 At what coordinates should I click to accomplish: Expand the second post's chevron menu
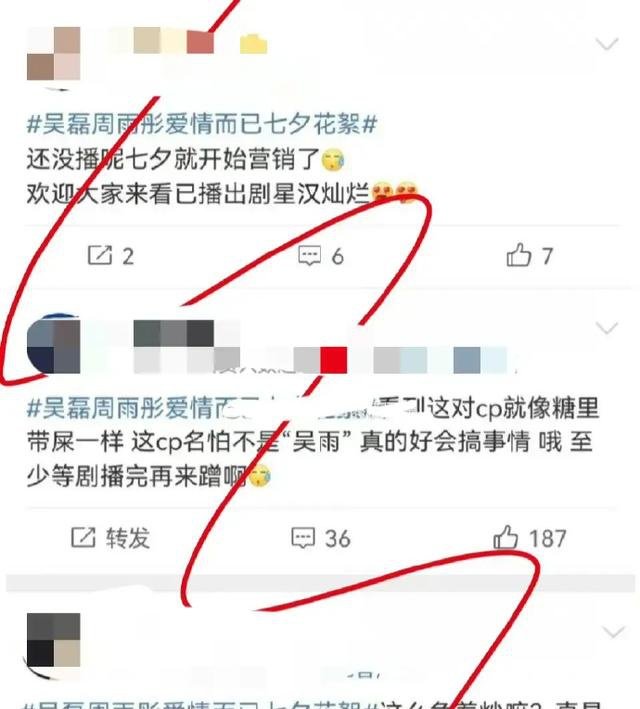[607, 327]
